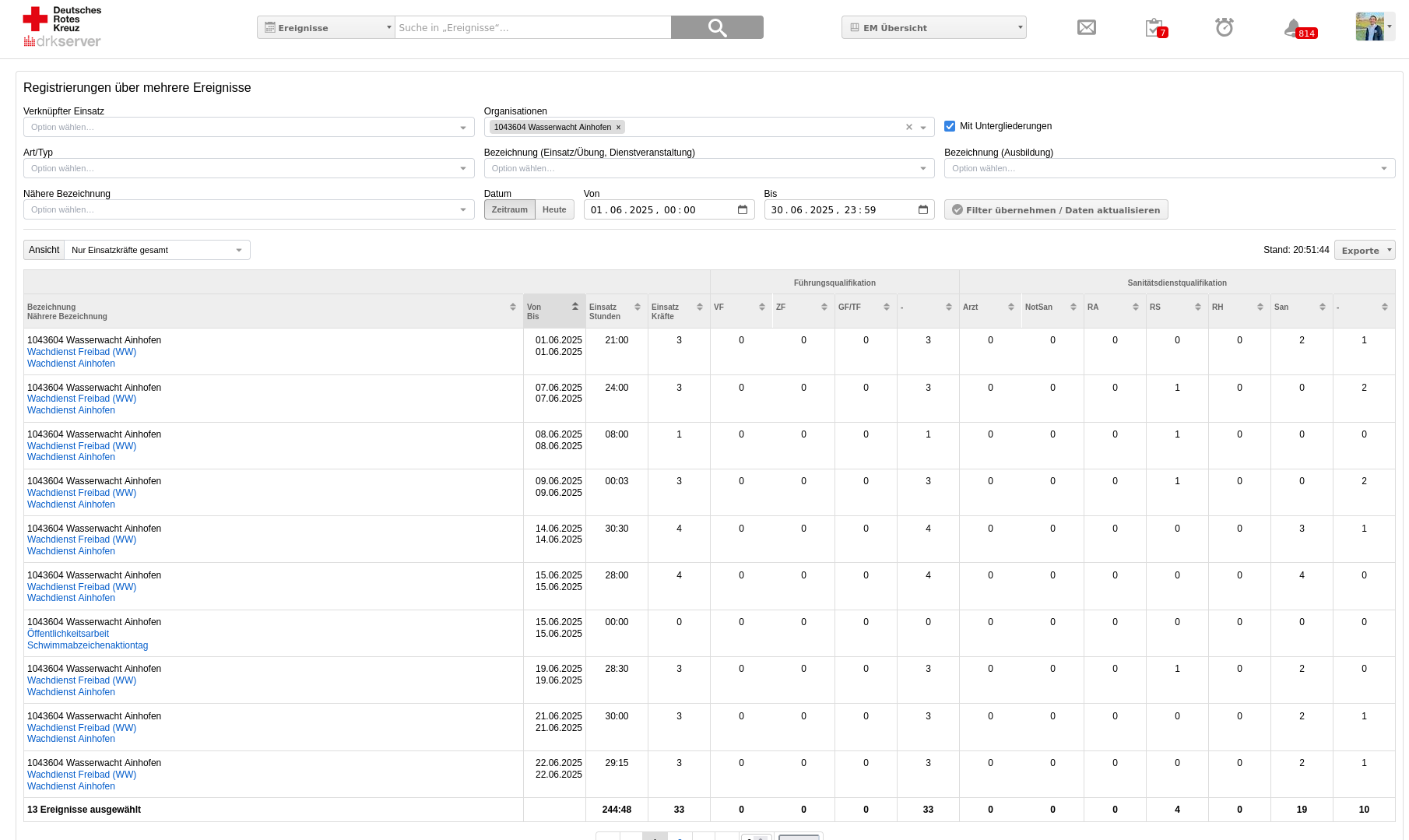Screen dimensions: 1409x840
Task: Click the Suche in Ereignisse search field
Action: click(x=532, y=28)
